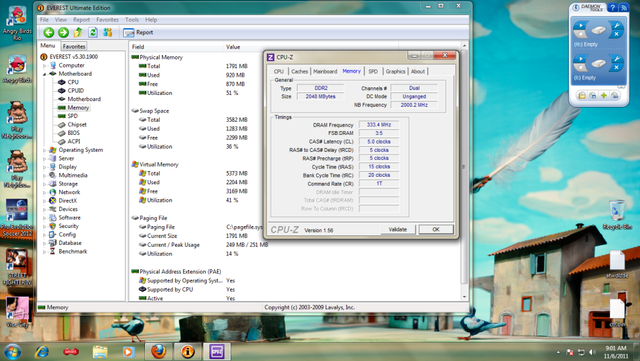Select the Menu tab in sidebar
Image resolution: width=640 pixels, height=361 pixels.
(48, 46)
